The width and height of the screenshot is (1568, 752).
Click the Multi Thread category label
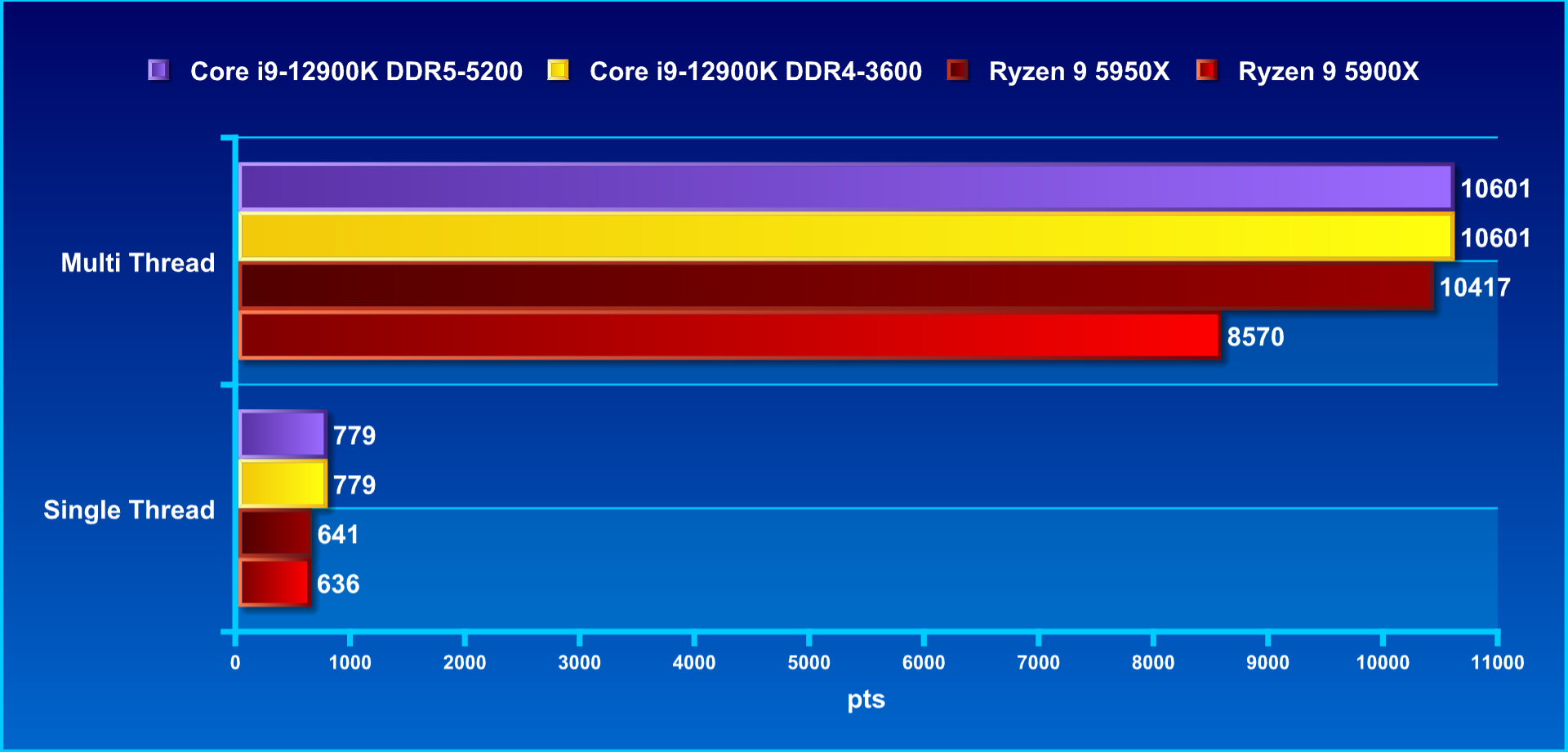[138, 263]
